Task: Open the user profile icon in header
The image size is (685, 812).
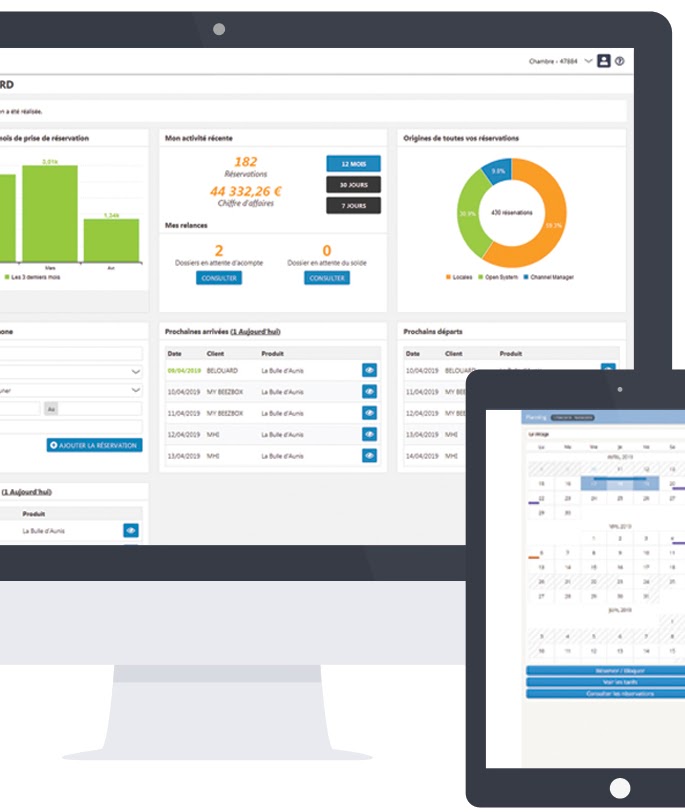Action: click(x=604, y=61)
